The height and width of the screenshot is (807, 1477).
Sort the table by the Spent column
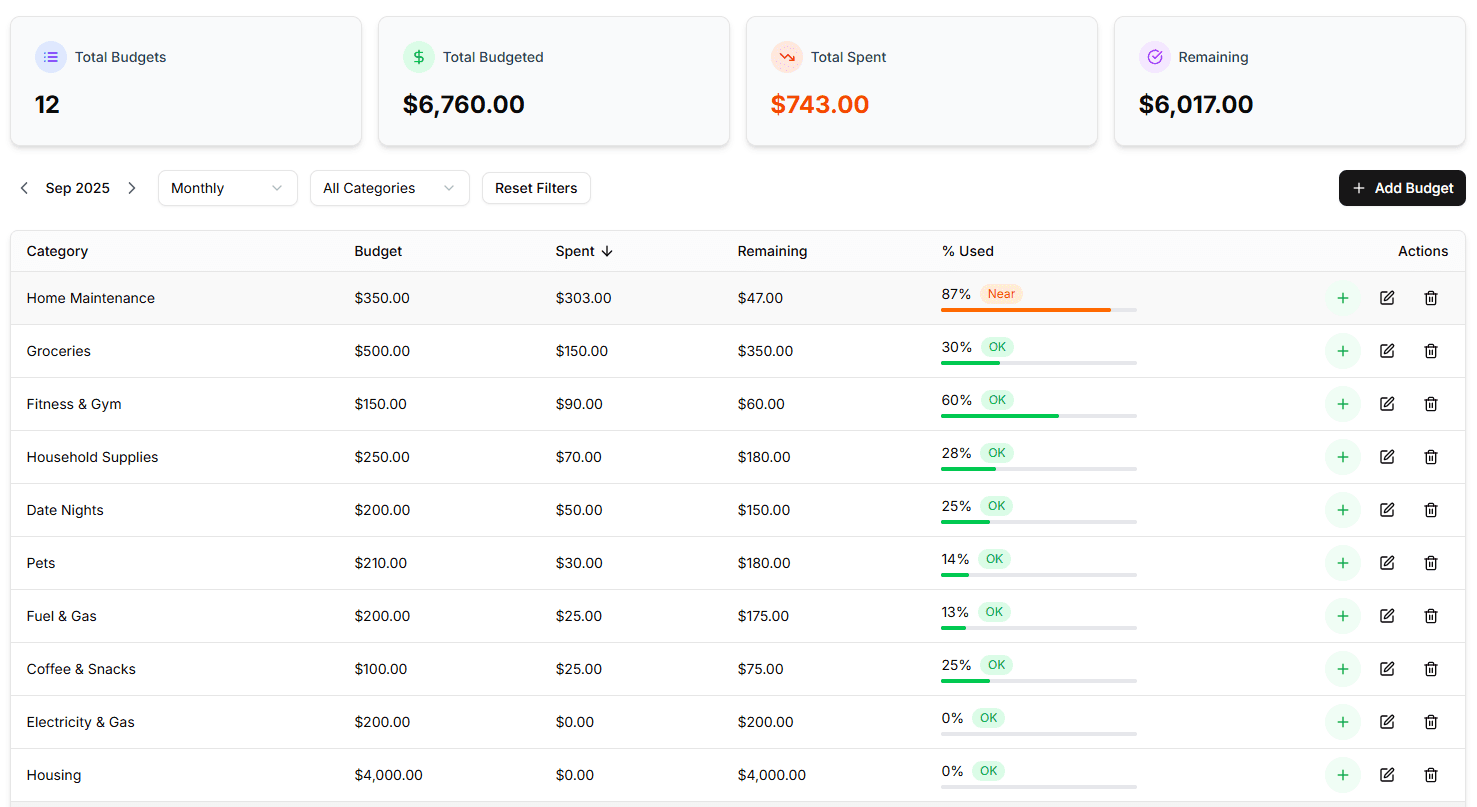pos(584,251)
